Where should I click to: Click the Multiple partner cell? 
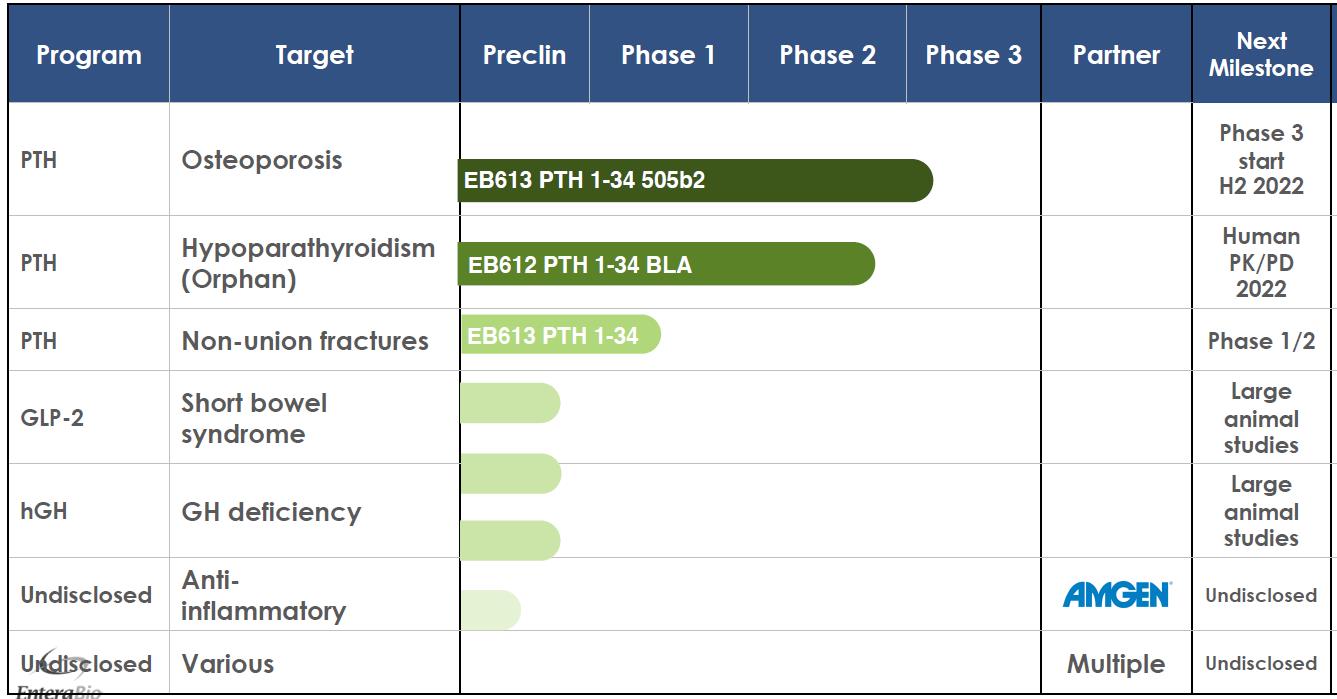pos(1116,663)
